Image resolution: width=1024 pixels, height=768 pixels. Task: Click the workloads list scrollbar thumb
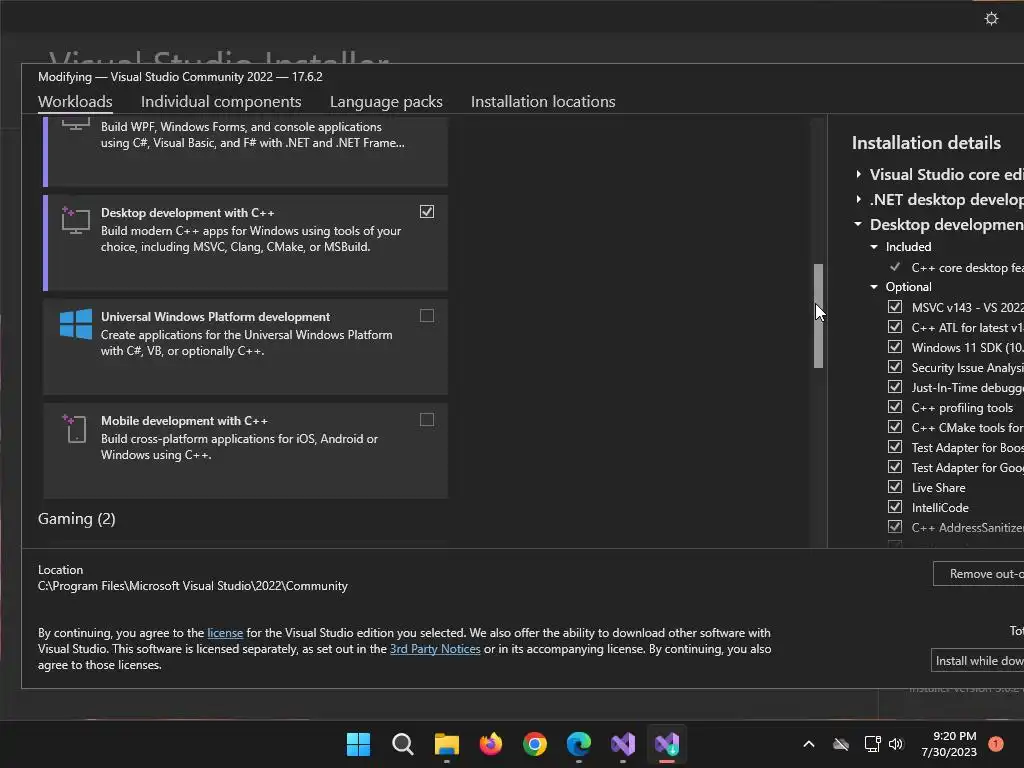pos(818,316)
